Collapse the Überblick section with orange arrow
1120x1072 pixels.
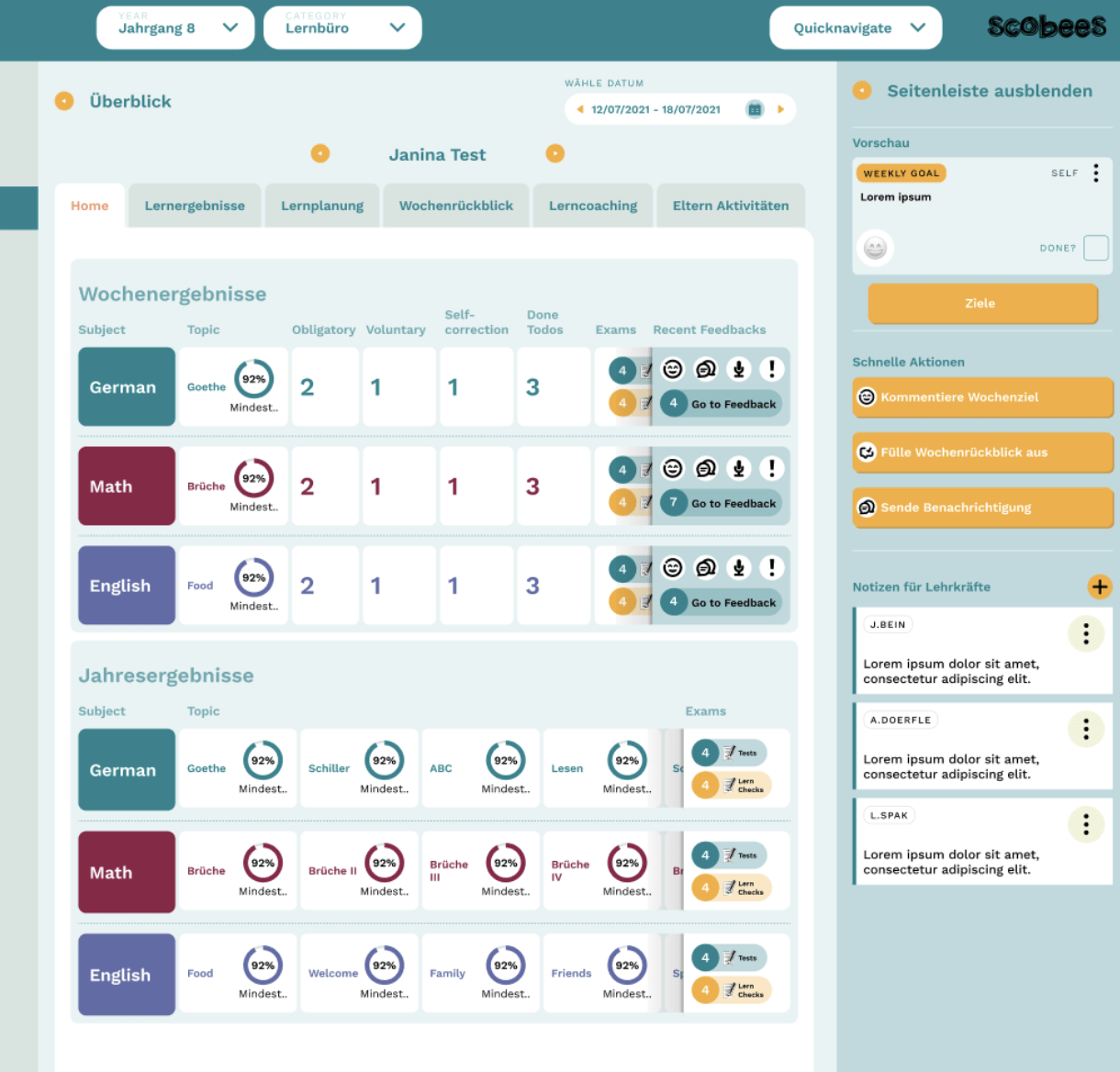[64, 101]
